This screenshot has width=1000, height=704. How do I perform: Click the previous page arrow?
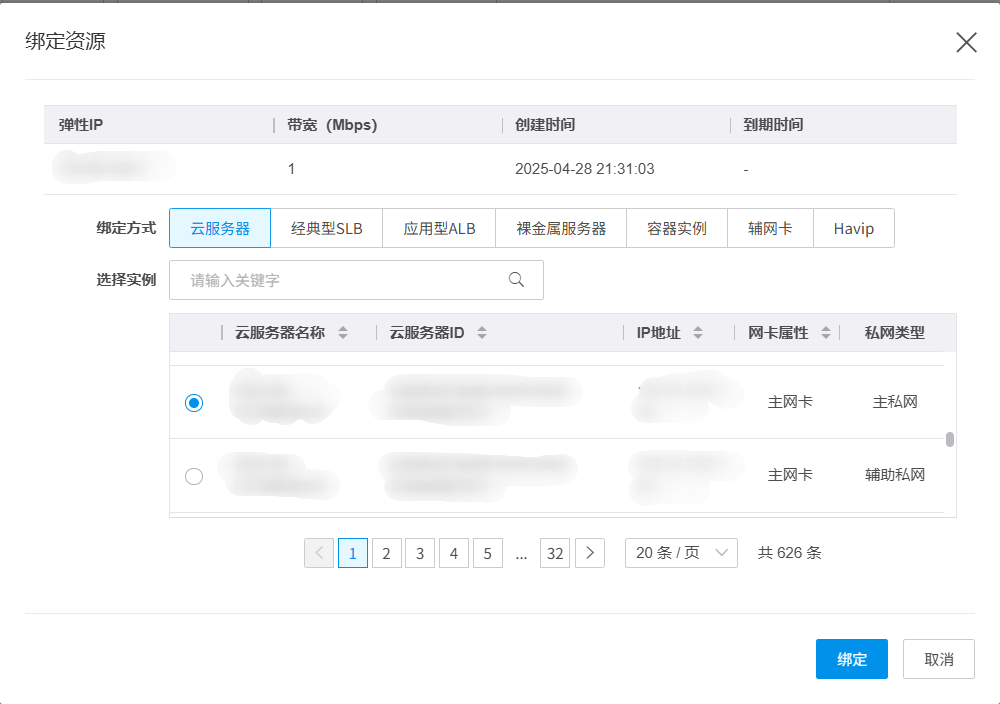point(319,553)
